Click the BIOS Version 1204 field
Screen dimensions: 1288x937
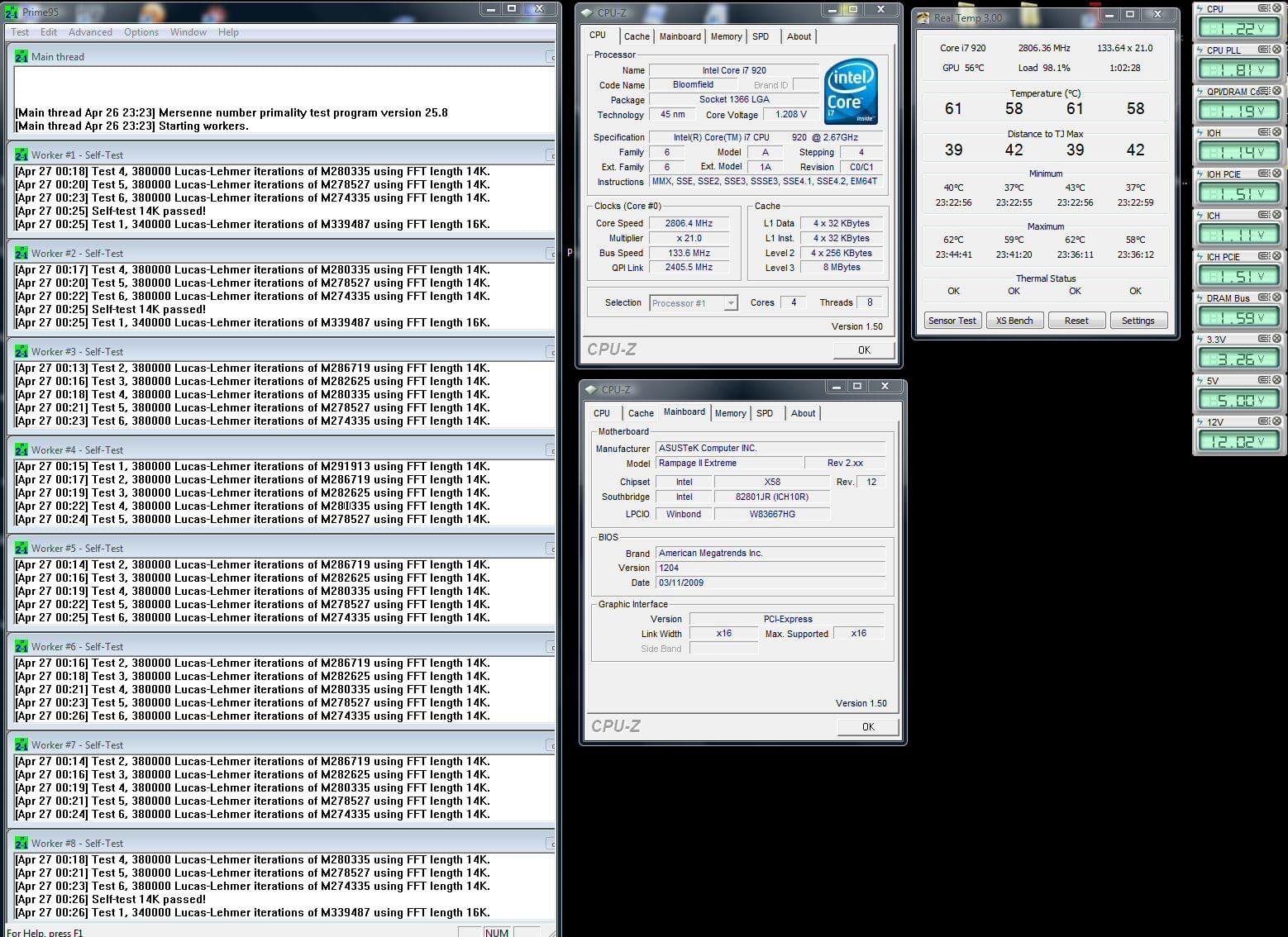click(x=770, y=568)
